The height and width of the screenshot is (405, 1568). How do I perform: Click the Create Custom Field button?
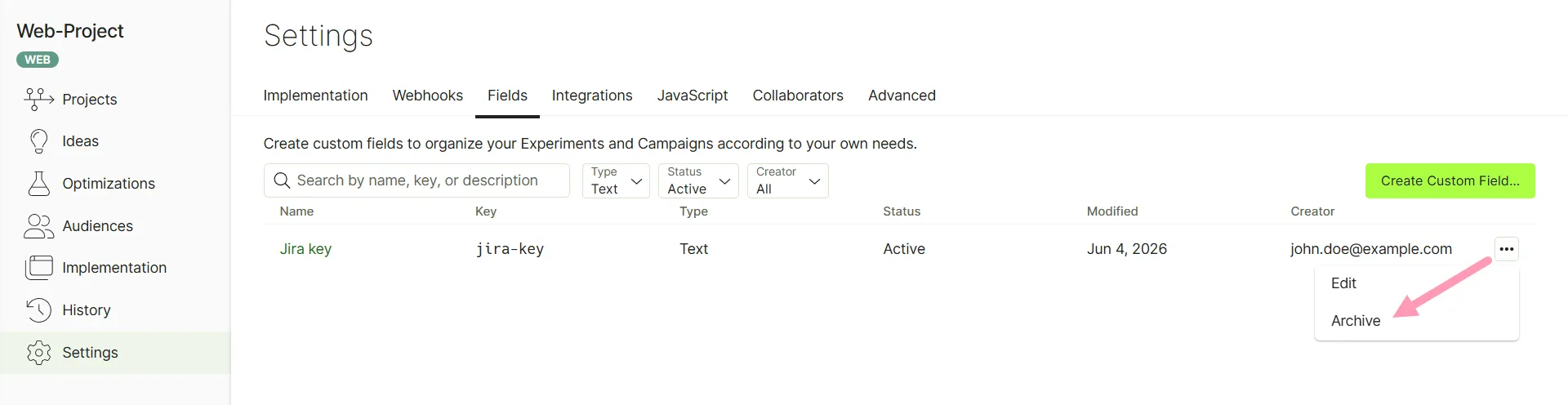[x=1450, y=180]
